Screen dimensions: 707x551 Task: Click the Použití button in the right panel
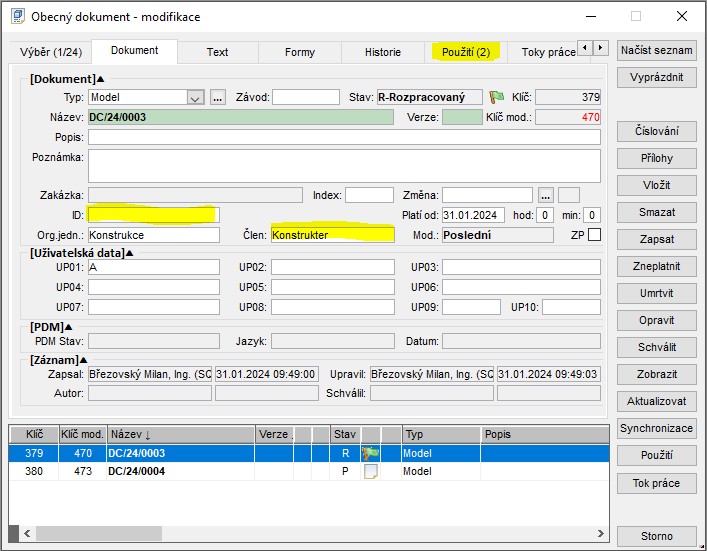[656, 455]
